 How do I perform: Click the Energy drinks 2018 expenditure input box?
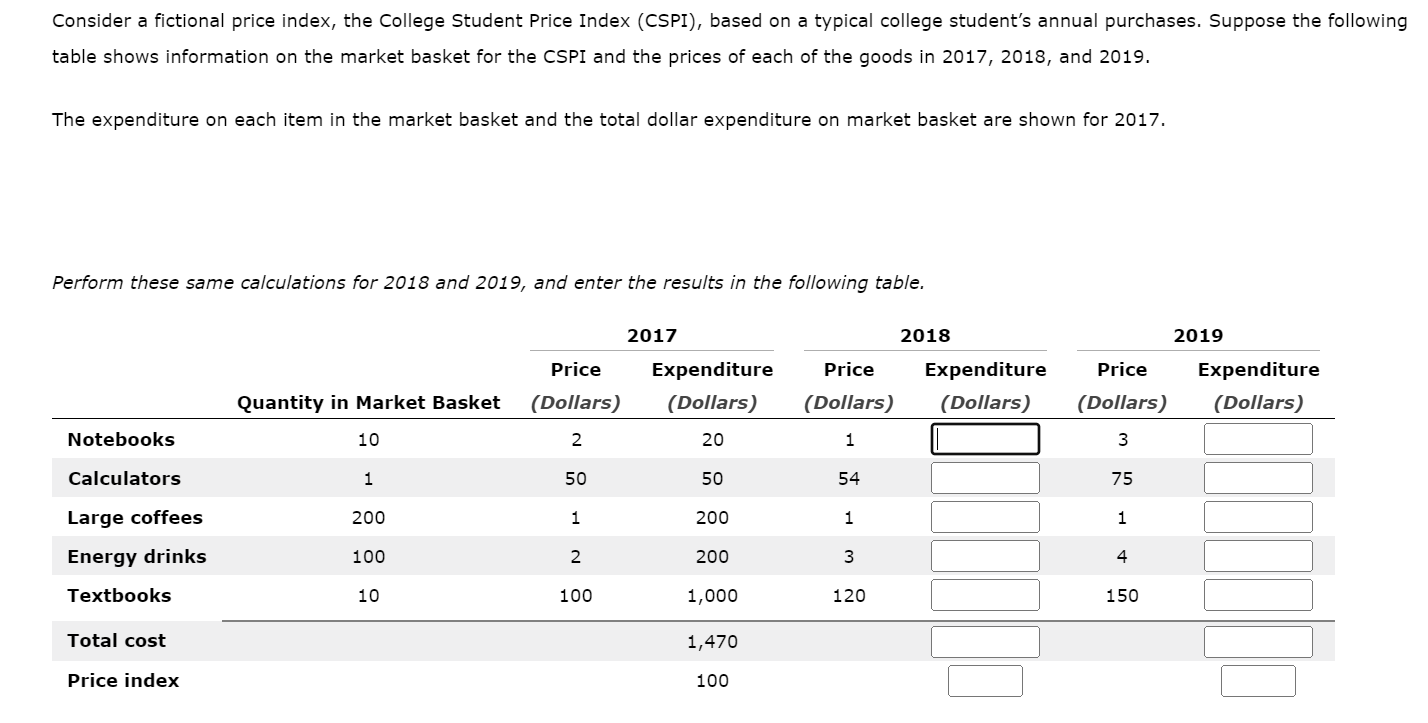tap(985, 555)
